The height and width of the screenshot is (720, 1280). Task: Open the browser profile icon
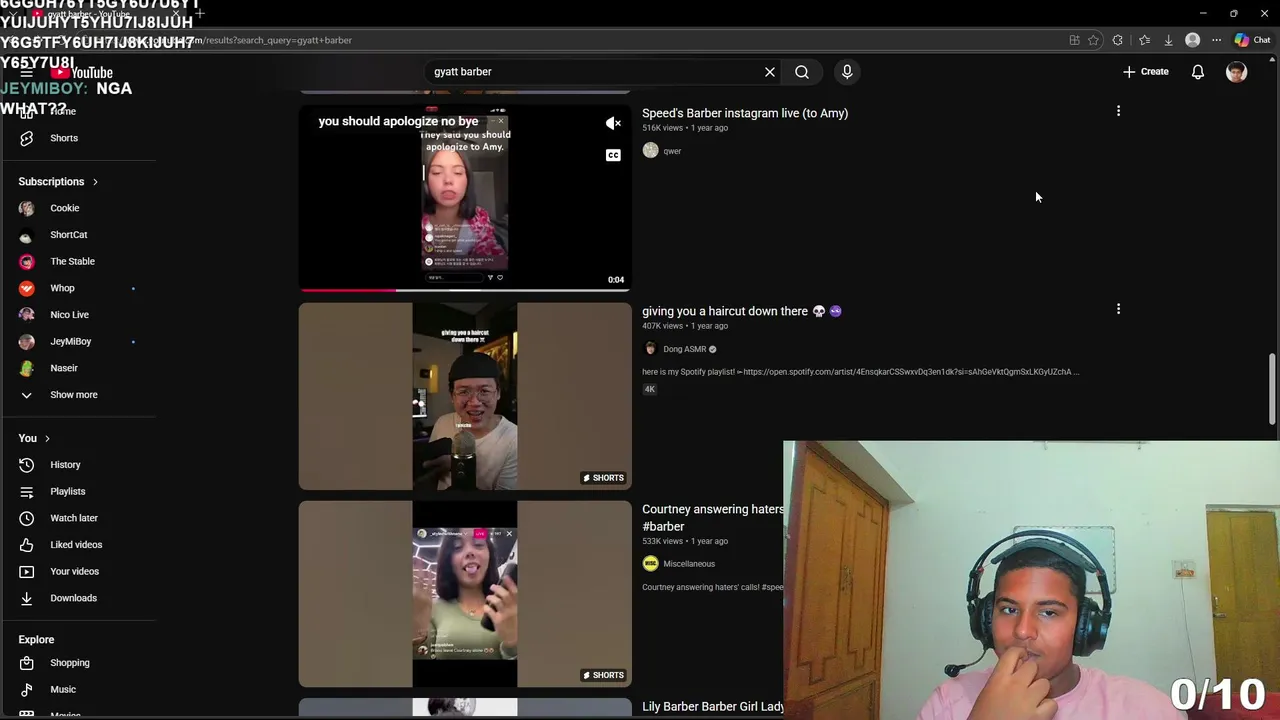coord(1192,40)
